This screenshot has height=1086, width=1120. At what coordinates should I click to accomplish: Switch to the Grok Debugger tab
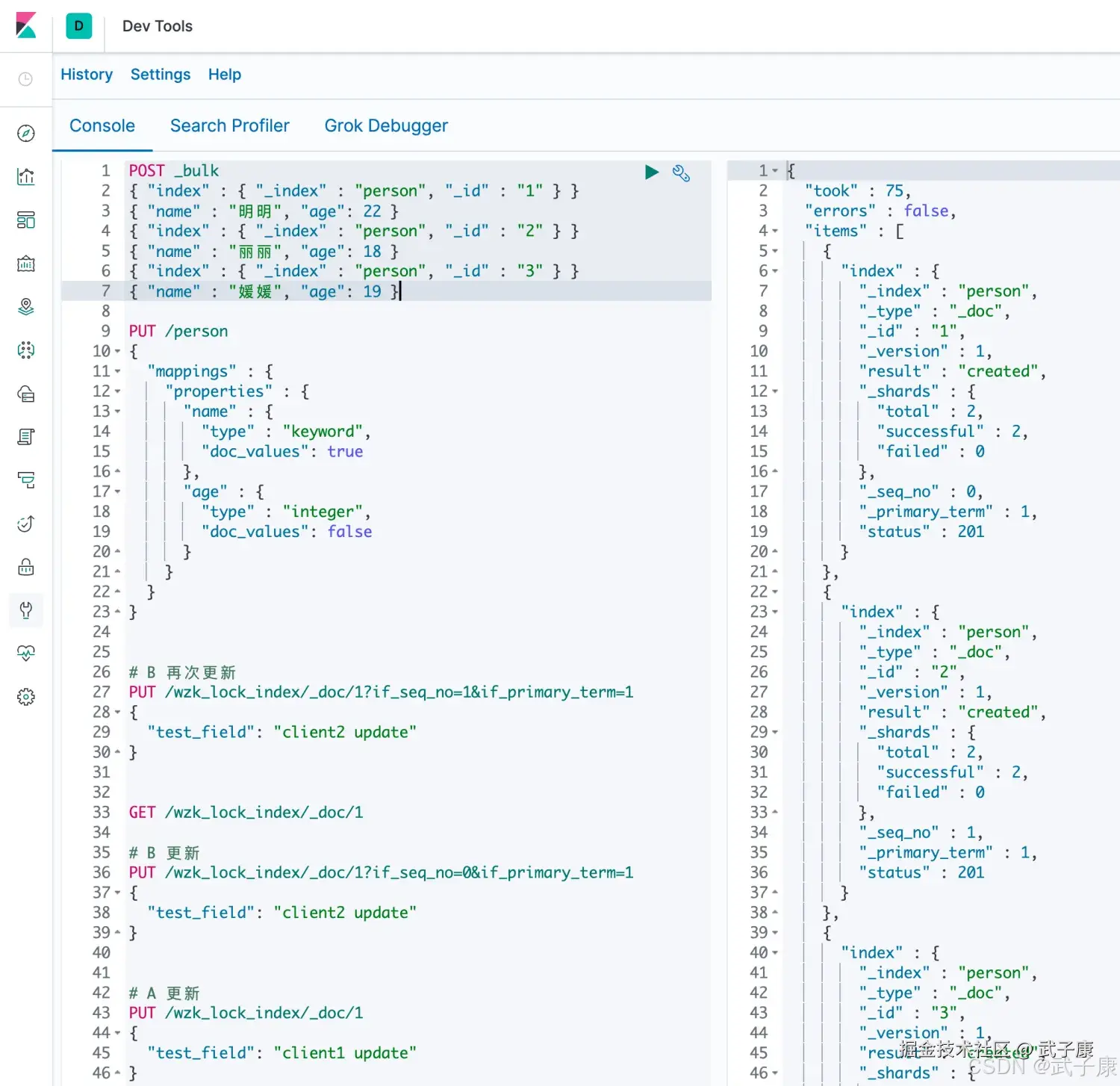[386, 125]
